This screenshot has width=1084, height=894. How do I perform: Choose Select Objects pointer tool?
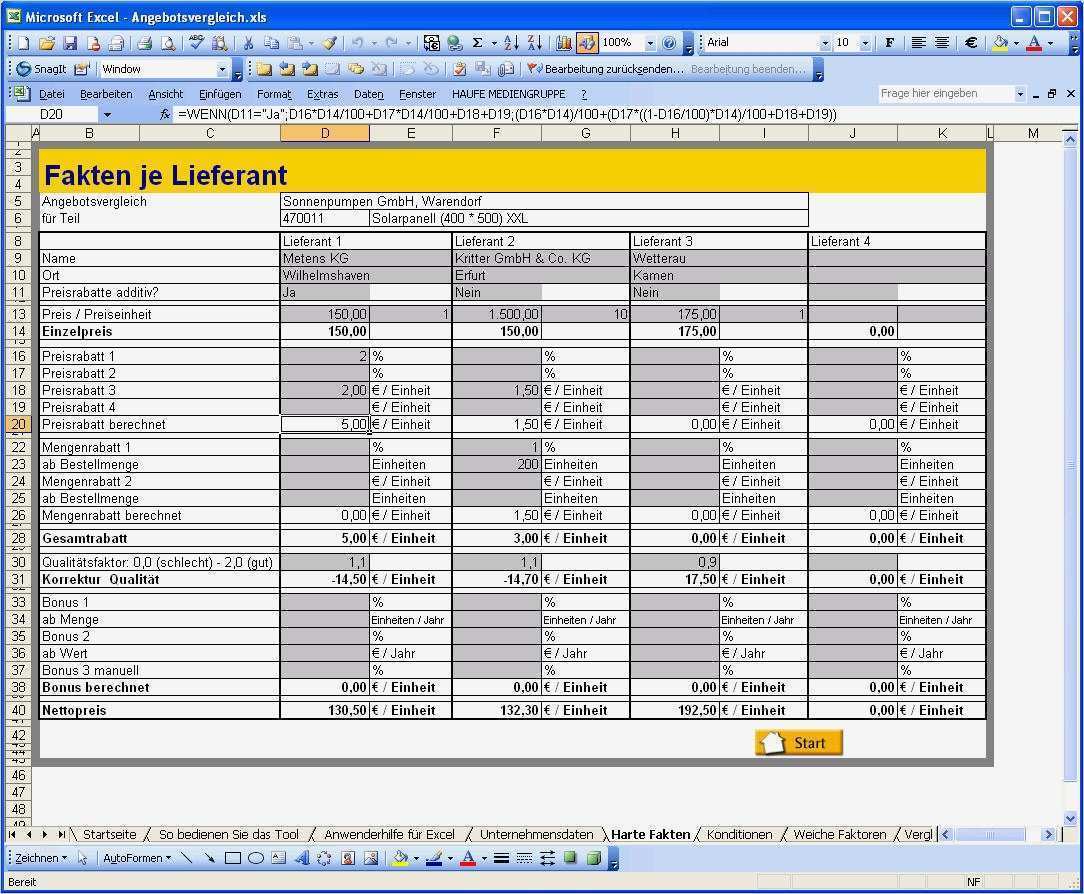pos(82,858)
